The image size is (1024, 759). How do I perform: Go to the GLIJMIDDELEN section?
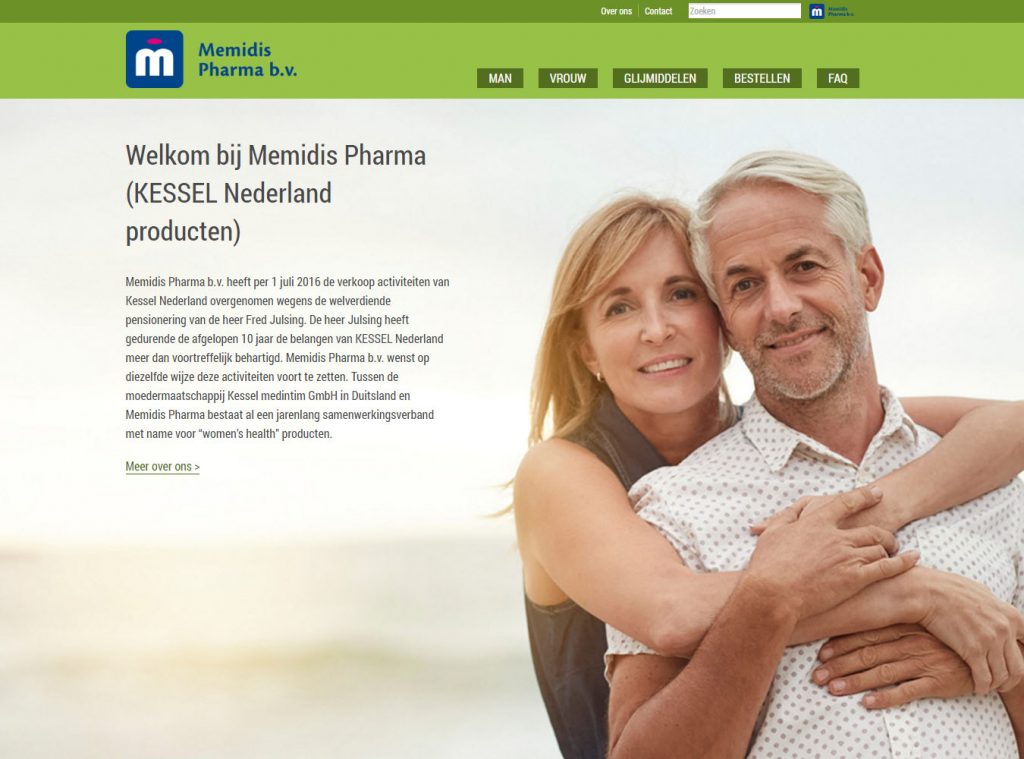point(660,78)
